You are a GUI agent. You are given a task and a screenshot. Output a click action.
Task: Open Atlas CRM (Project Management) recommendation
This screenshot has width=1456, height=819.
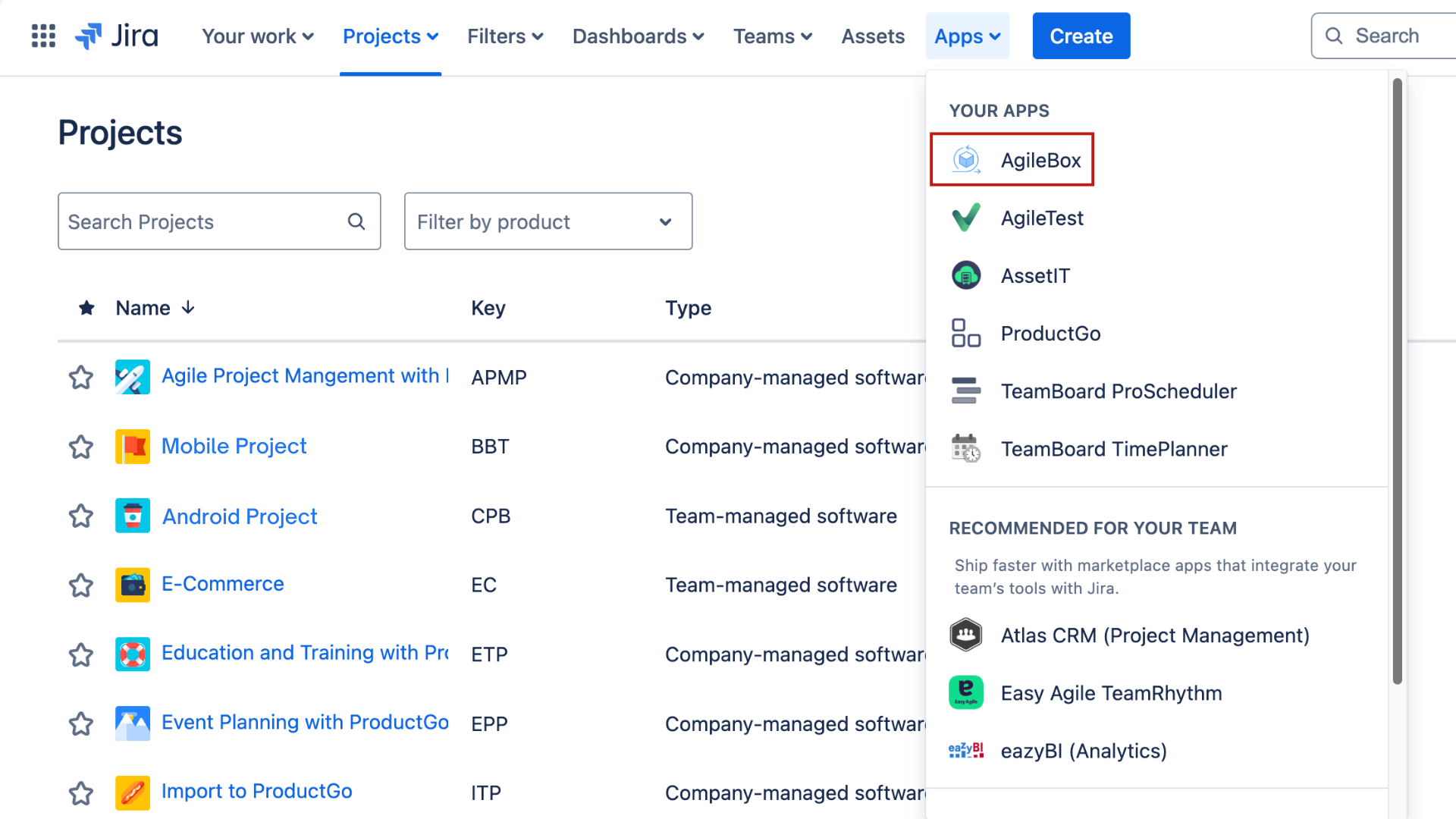click(1155, 635)
